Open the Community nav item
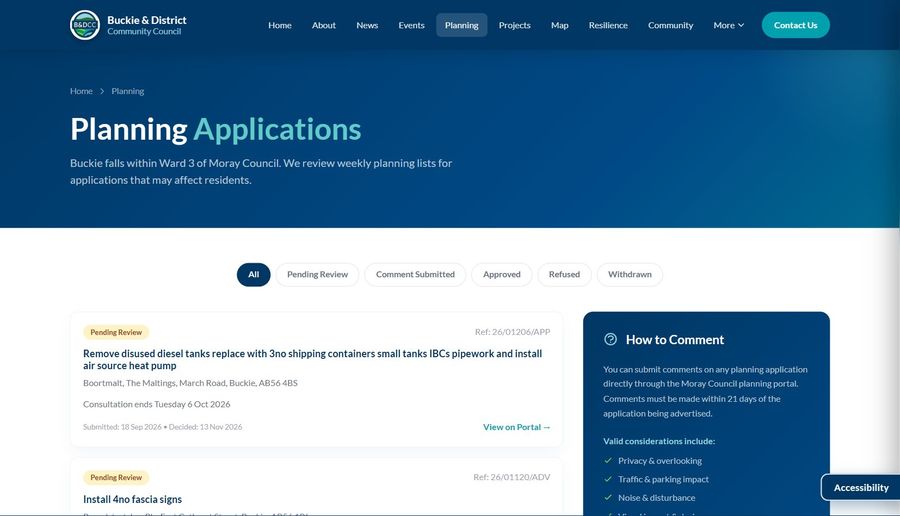The image size is (900, 516). (x=670, y=25)
